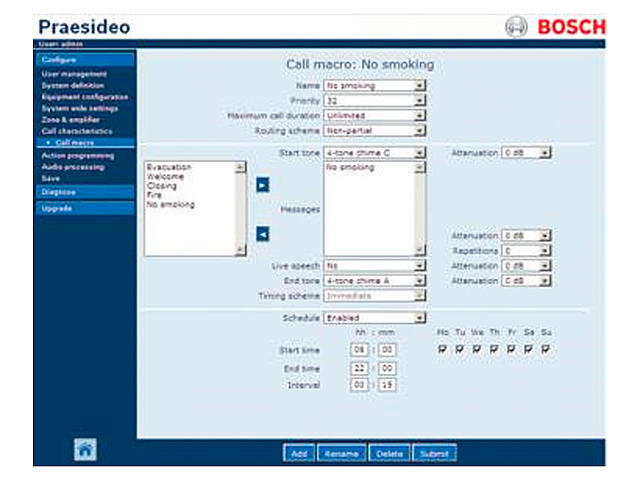Open Zone & amplifier in the sidebar

click(70, 120)
